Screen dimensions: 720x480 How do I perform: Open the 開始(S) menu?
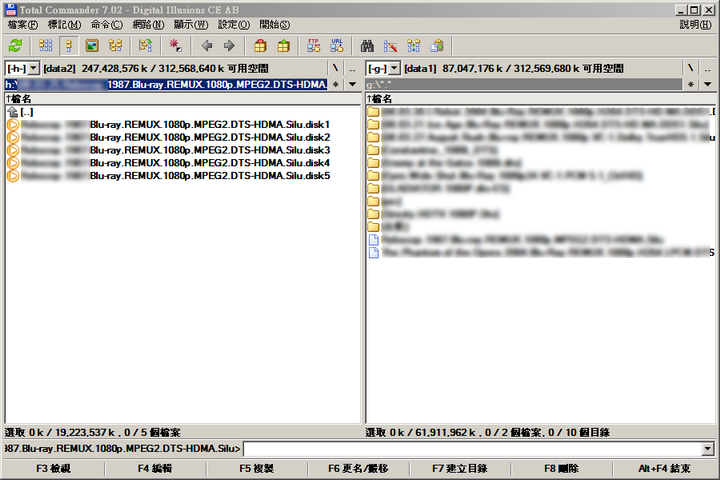click(275, 25)
